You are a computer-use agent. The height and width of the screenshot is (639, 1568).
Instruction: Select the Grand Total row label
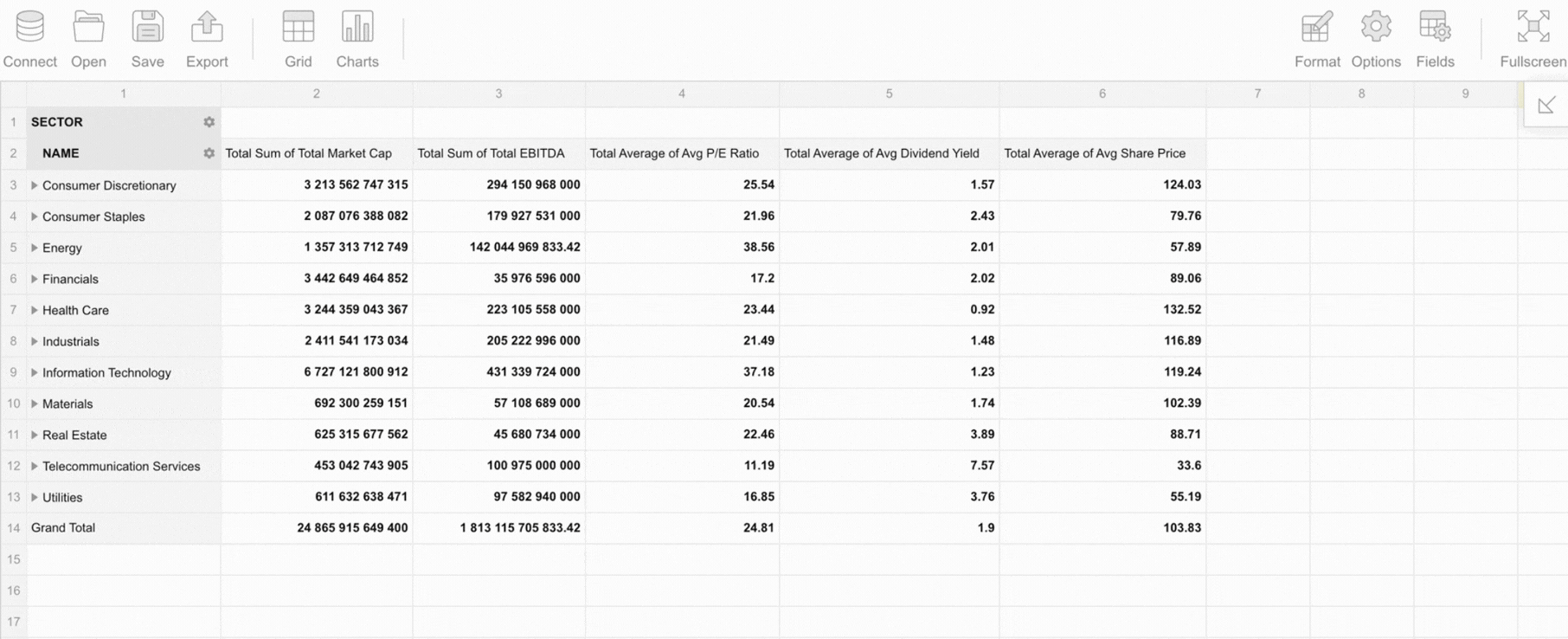124,527
